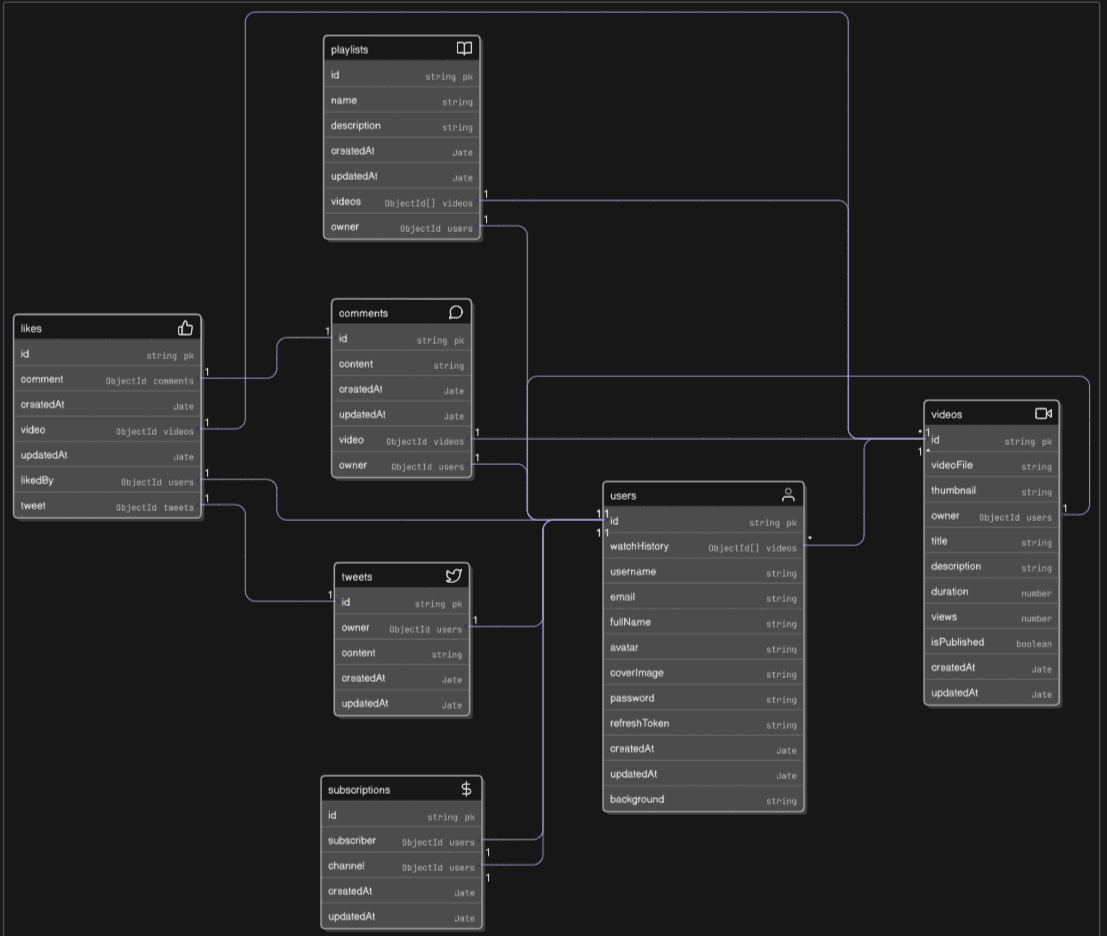Image resolution: width=1107 pixels, height=936 pixels.
Task: Click the content row in comments table
Action: [x=401, y=365]
